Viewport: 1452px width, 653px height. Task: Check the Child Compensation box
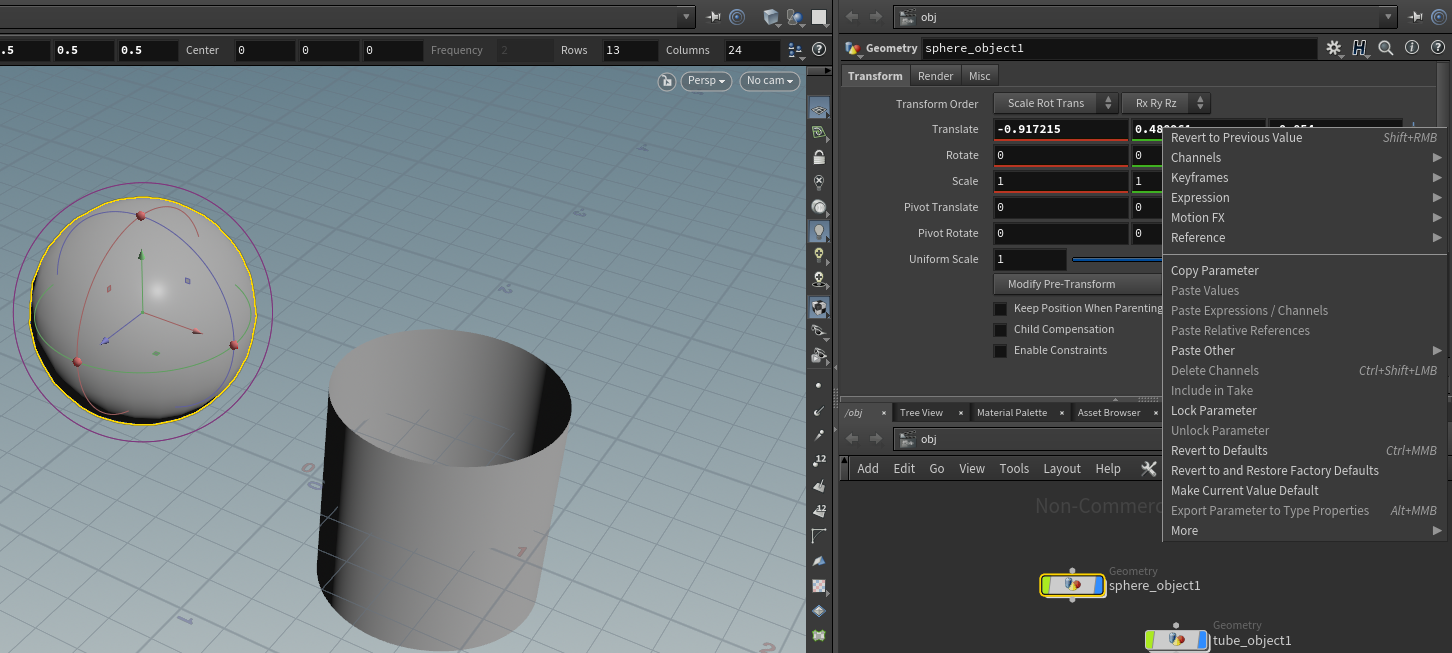[x=1000, y=330]
